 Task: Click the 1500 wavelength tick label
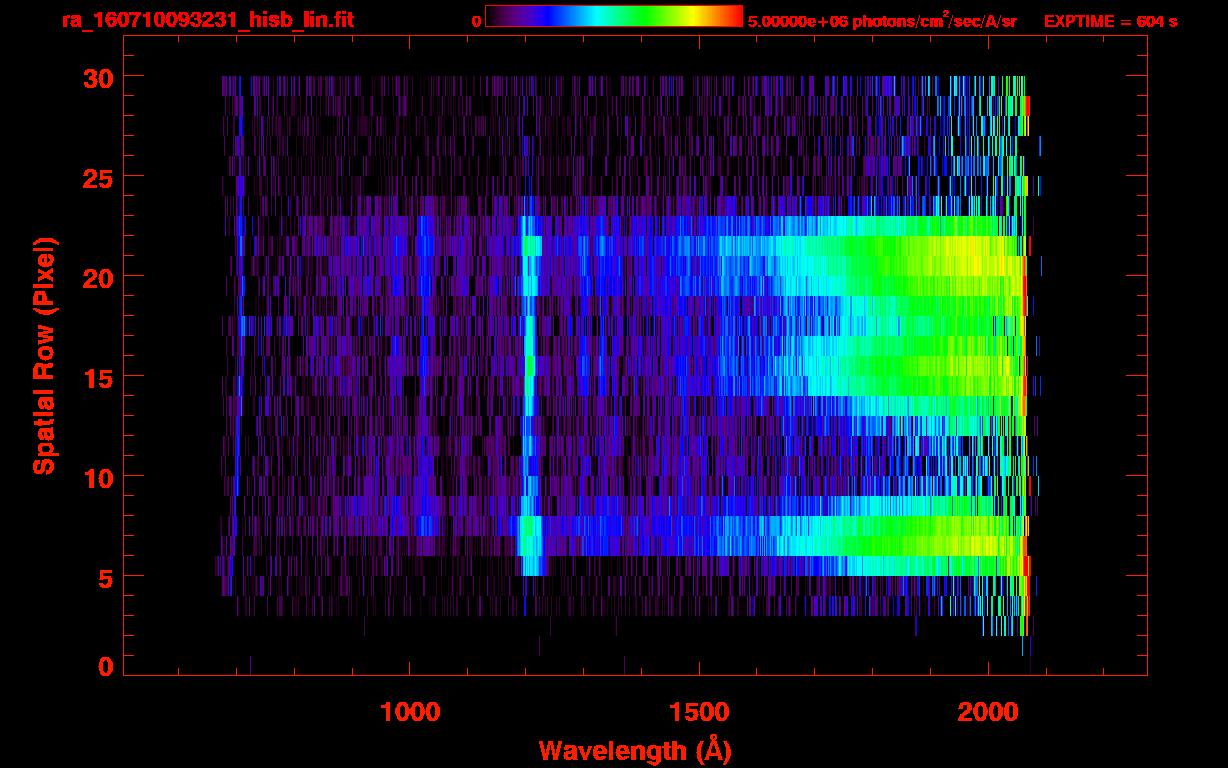point(699,712)
